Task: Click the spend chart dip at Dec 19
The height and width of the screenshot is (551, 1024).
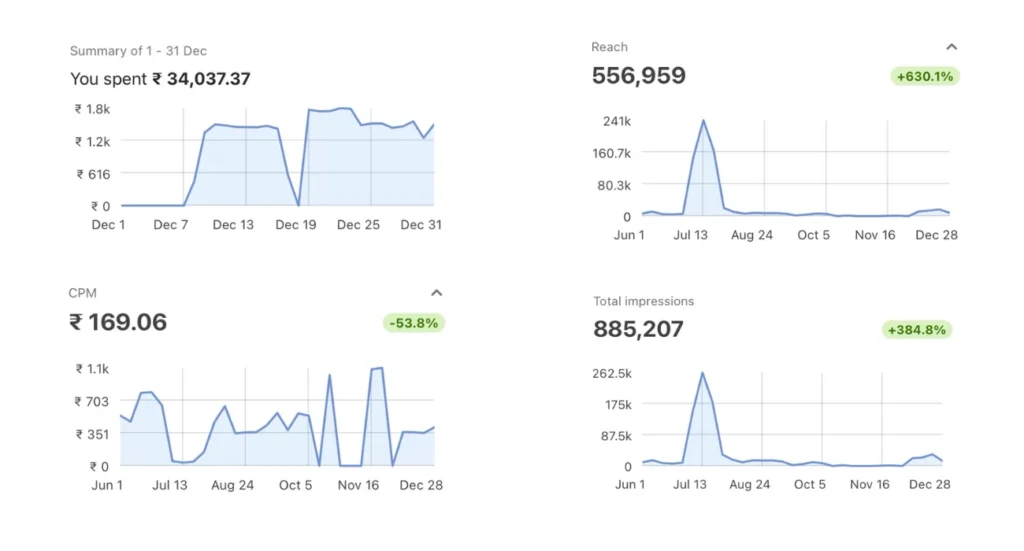Action: pyautogui.click(x=298, y=205)
